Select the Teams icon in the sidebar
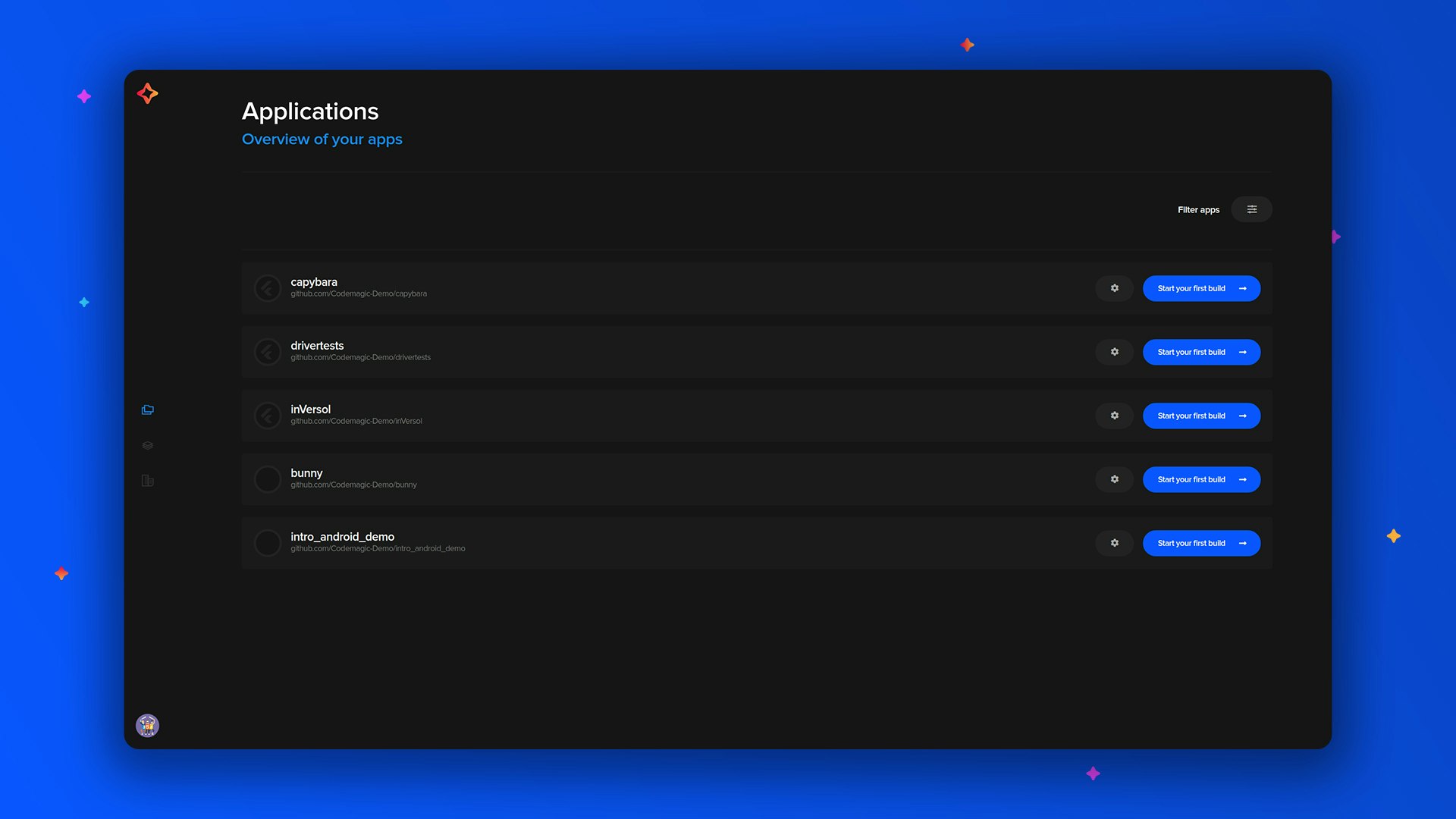This screenshot has height=819, width=1456. [147, 445]
